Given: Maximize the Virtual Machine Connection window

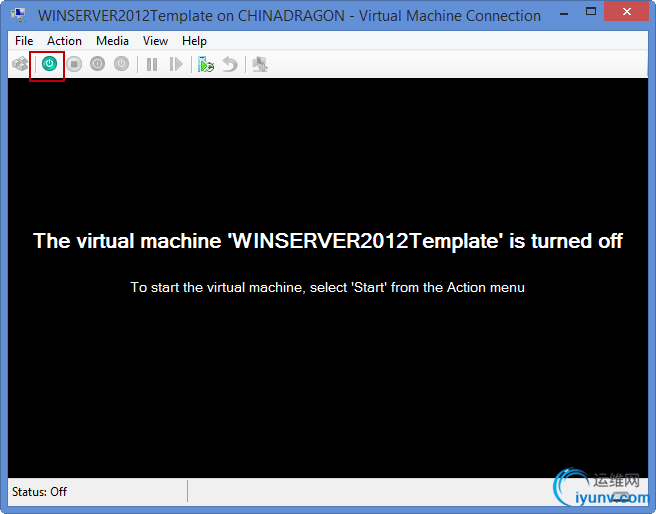Looking at the screenshot, I should coord(591,12).
